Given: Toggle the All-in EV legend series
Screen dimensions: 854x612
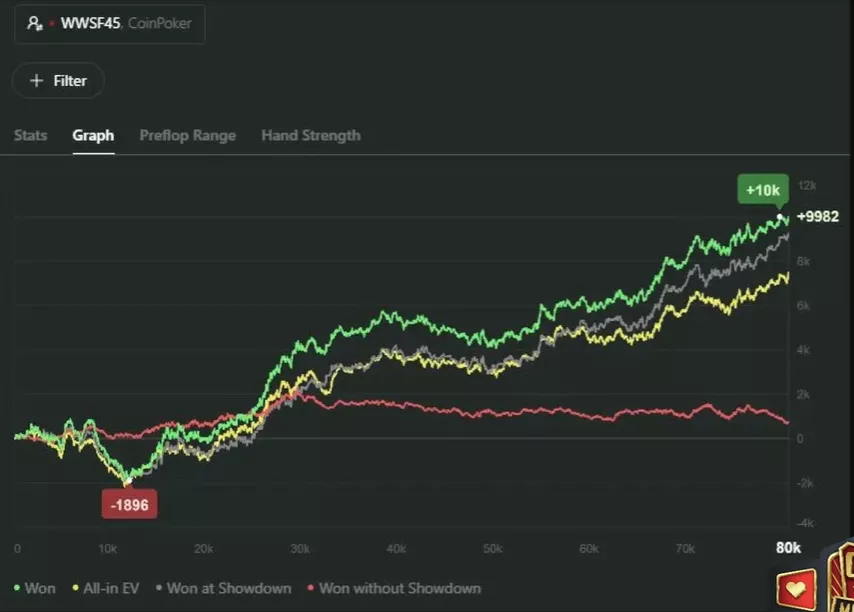Looking at the screenshot, I should (x=106, y=589).
